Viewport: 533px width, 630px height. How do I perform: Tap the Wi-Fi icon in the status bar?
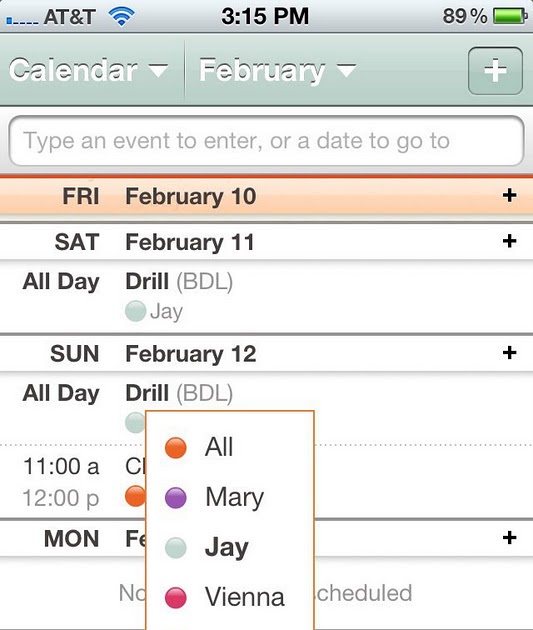(x=121, y=17)
